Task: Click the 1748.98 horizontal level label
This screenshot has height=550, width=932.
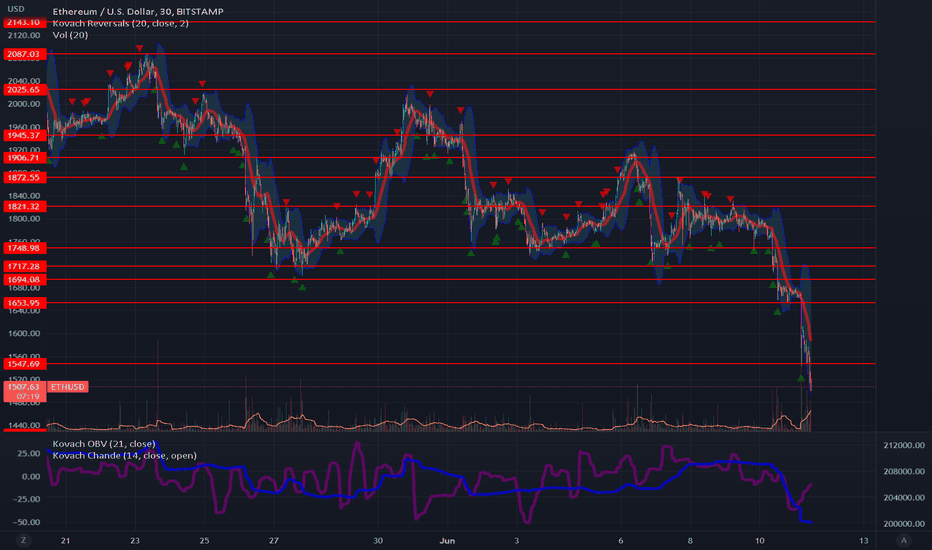Action: [24, 248]
